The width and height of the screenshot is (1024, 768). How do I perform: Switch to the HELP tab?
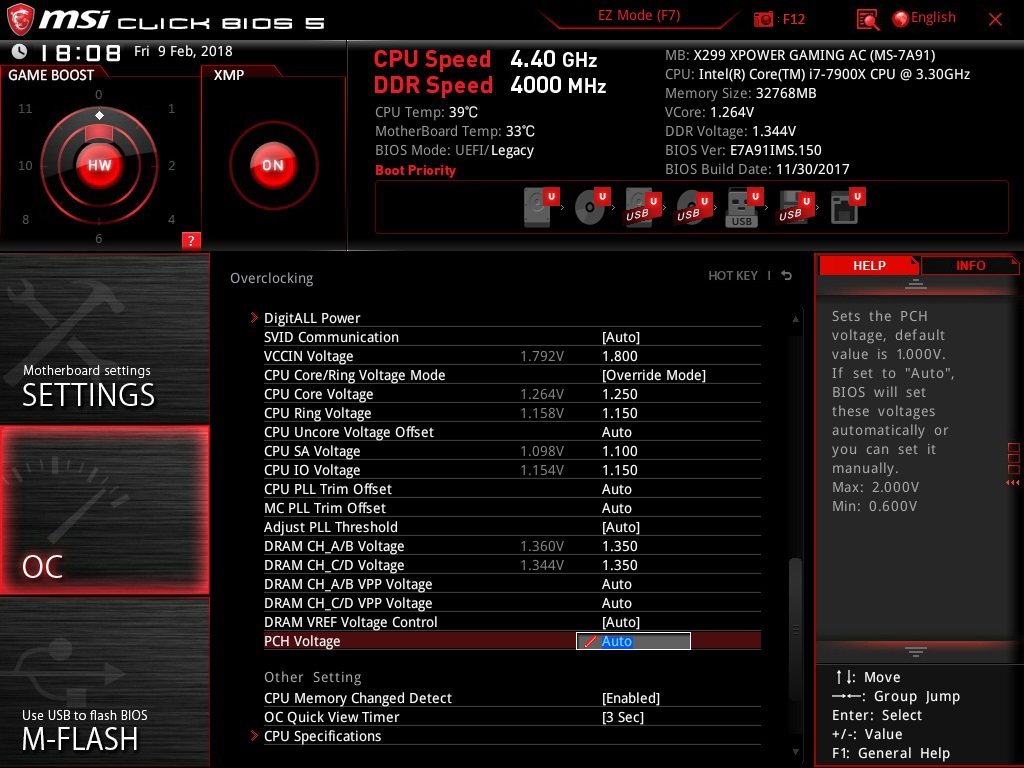869,265
